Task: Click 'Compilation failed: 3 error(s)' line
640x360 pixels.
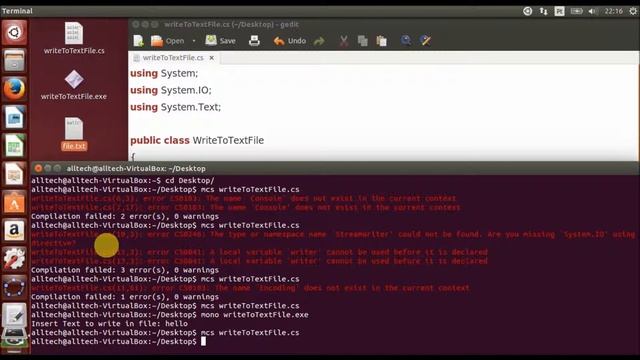Action: pyautogui.click(x=125, y=270)
